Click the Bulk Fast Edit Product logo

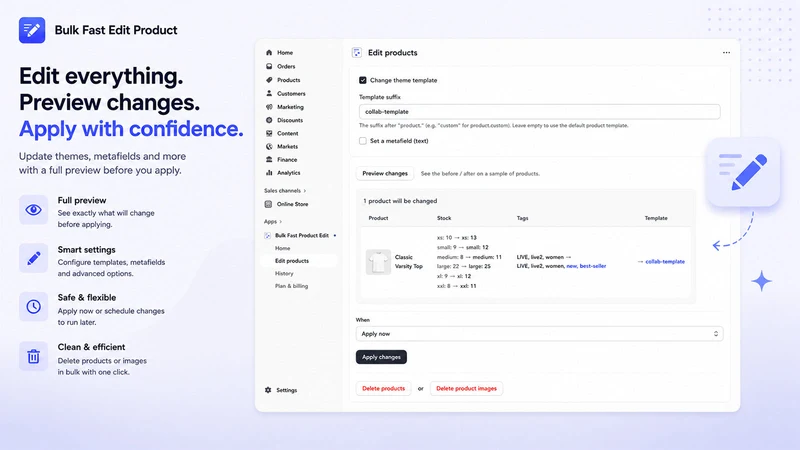32,30
